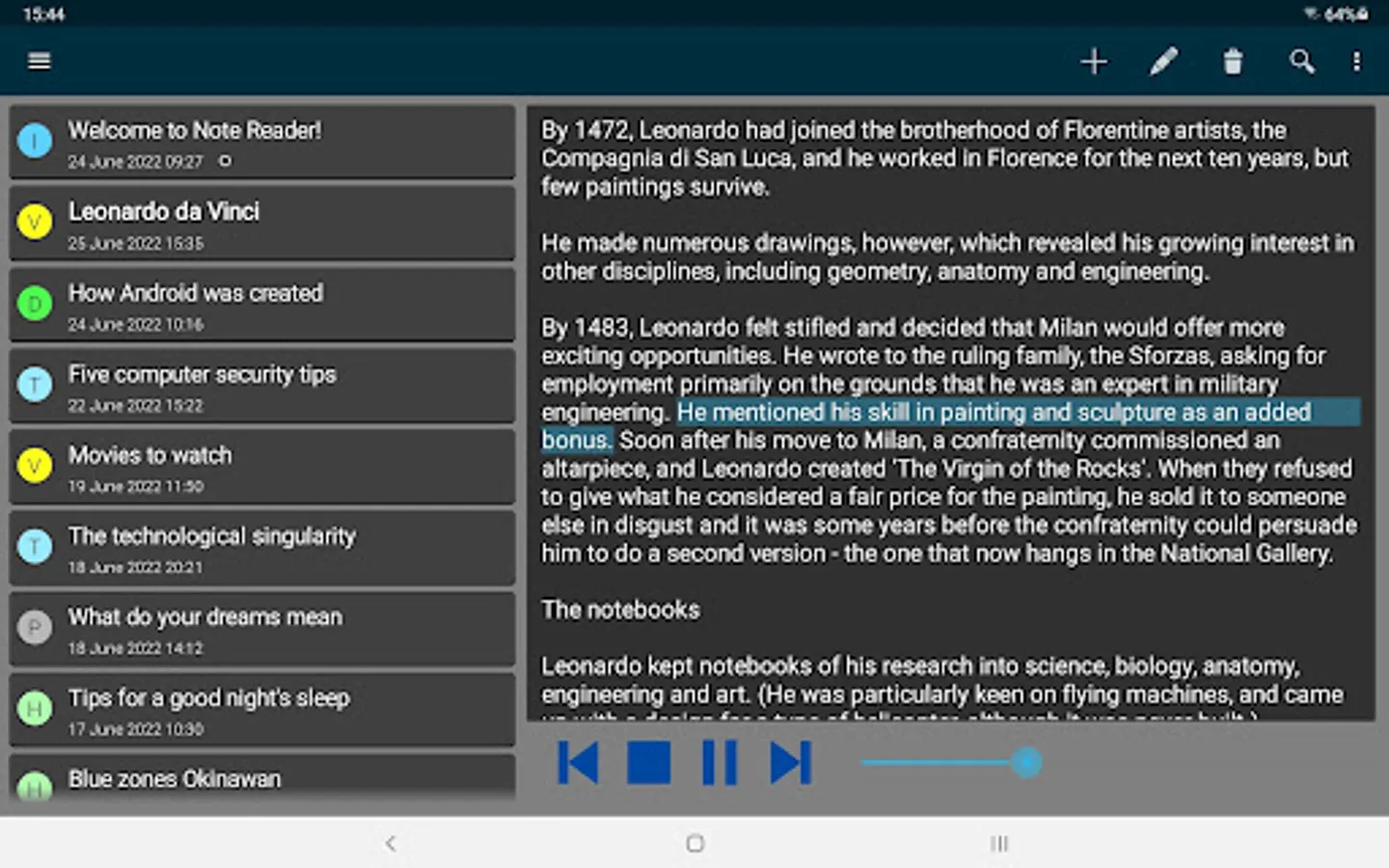Viewport: 1389px width, 868px height.
Task: Skip to previous sentence button
Action: 579,763
